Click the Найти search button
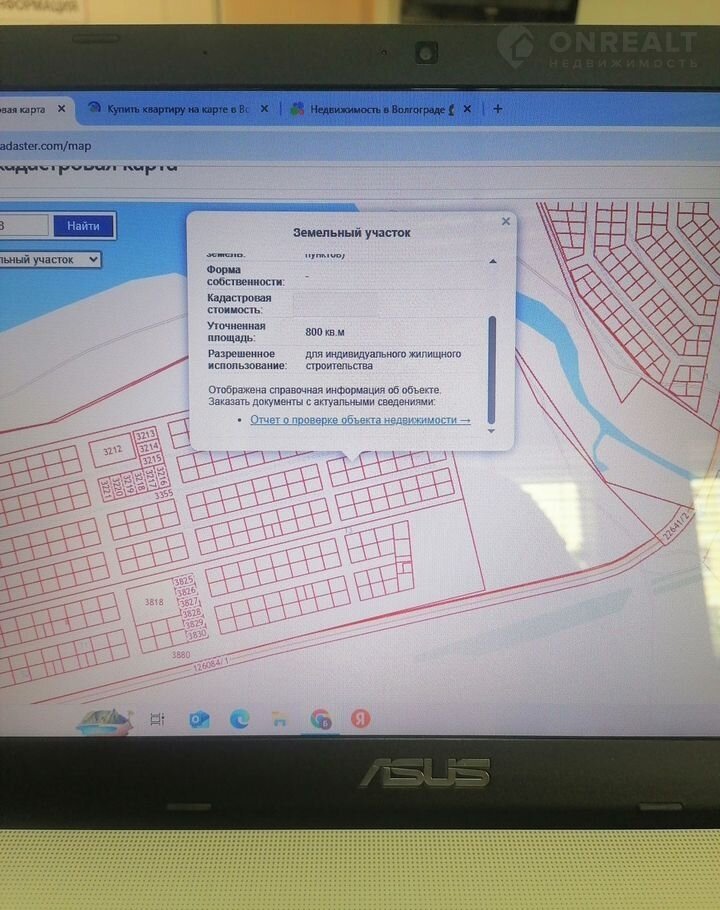 83,226
